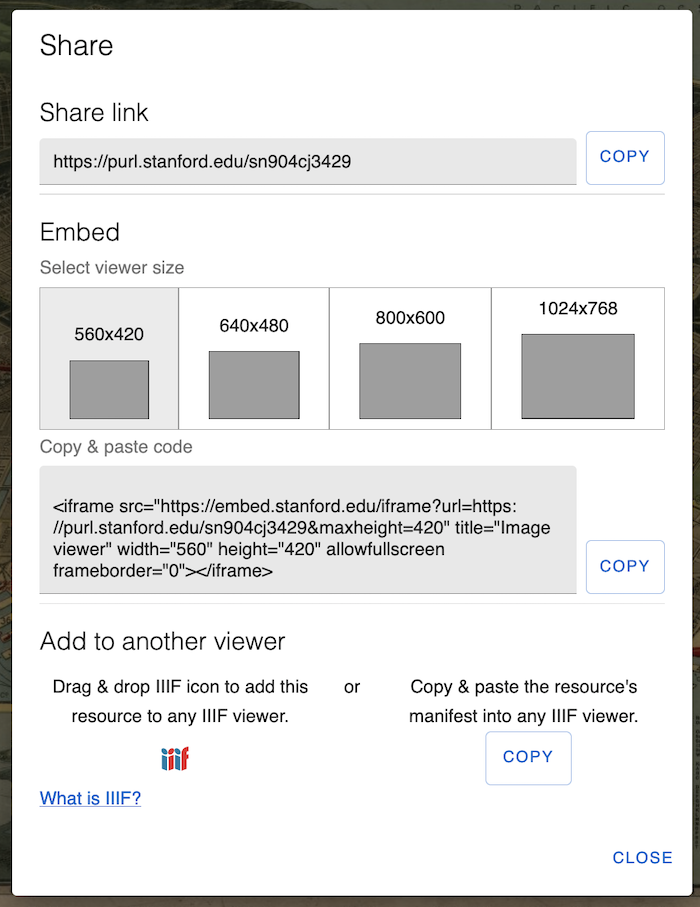Copy the iframe embed code
This screenshot has width=700, height=907.
(x=625, y=566)
